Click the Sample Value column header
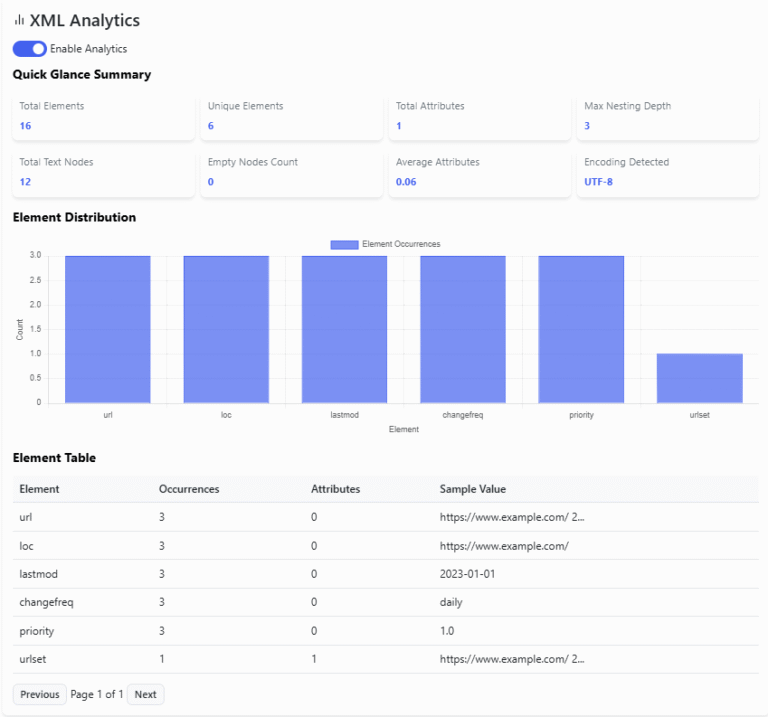The height and width of the screenshot is (717, 768). (x=473, y=489)
